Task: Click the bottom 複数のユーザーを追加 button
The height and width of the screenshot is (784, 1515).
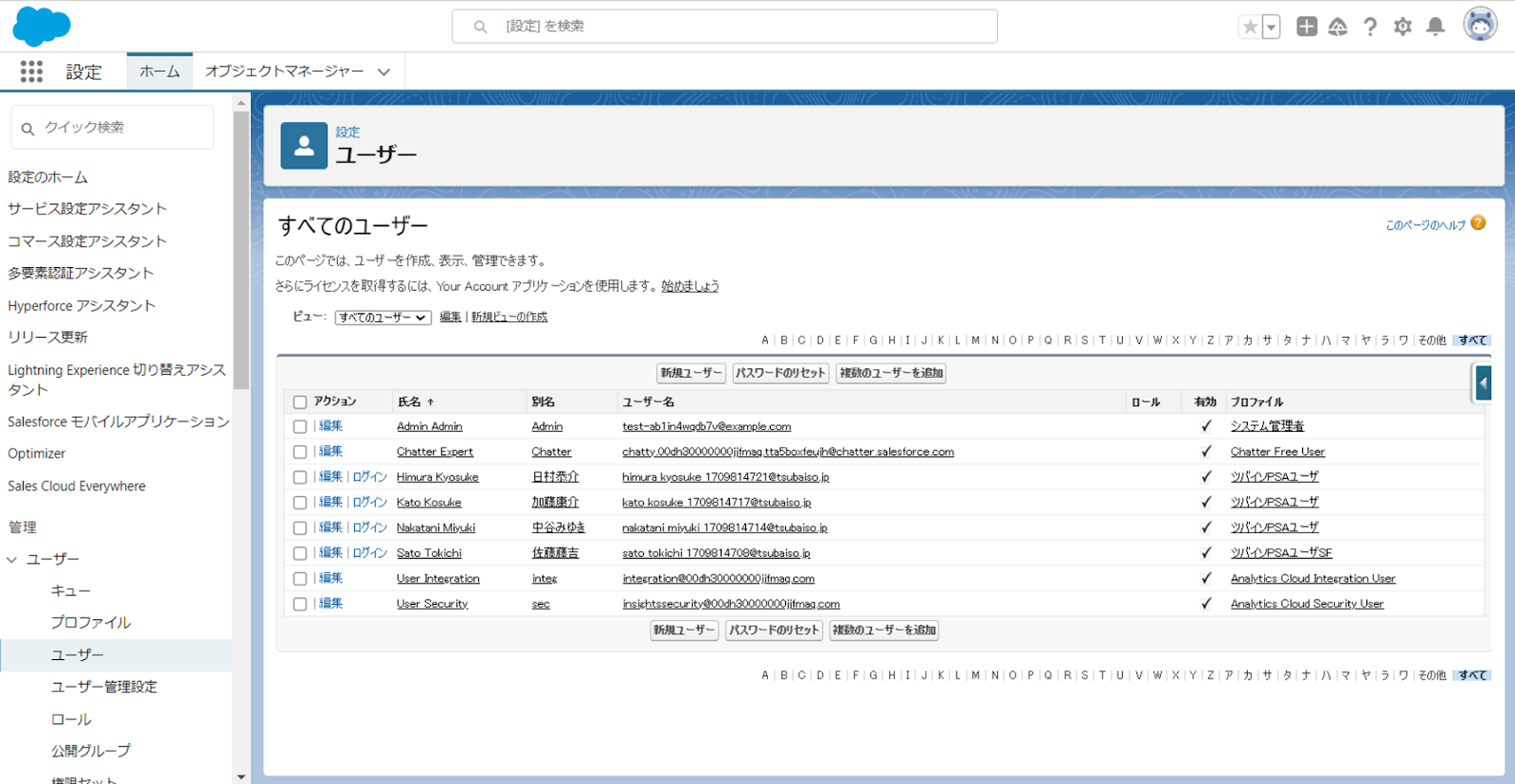Action: 884,631
